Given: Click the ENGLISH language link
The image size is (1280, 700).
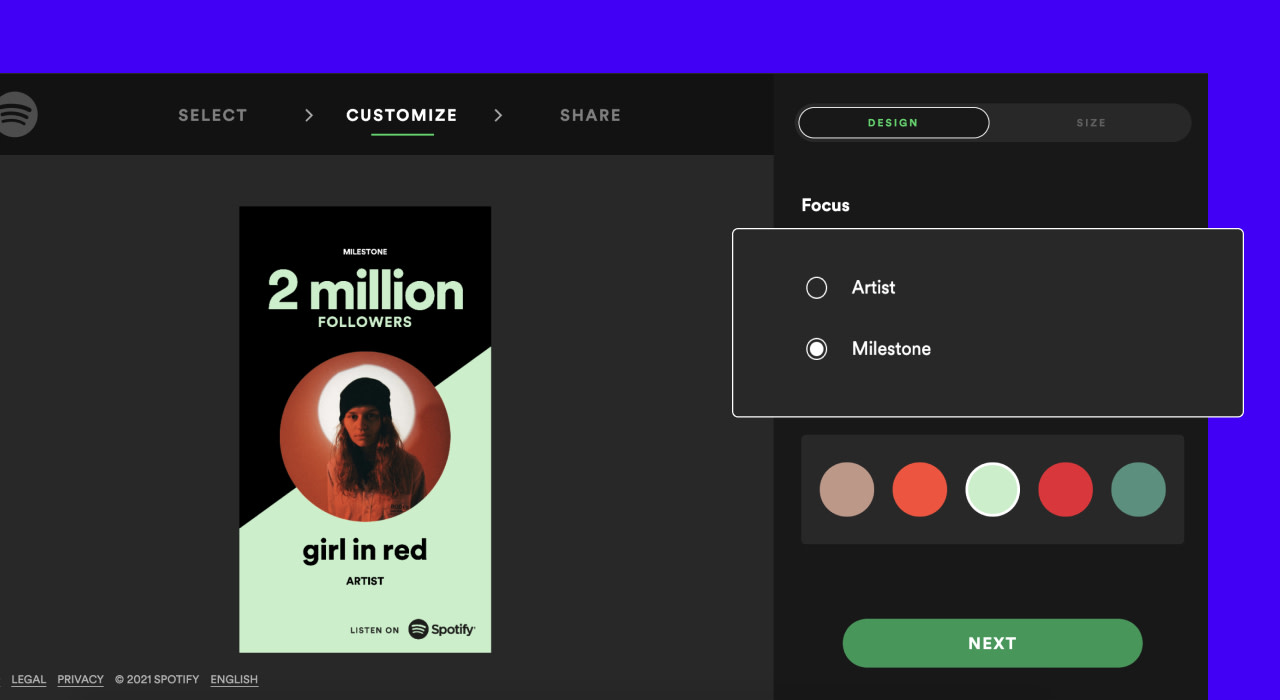Looking at the screenshot, I should [233, 679].
